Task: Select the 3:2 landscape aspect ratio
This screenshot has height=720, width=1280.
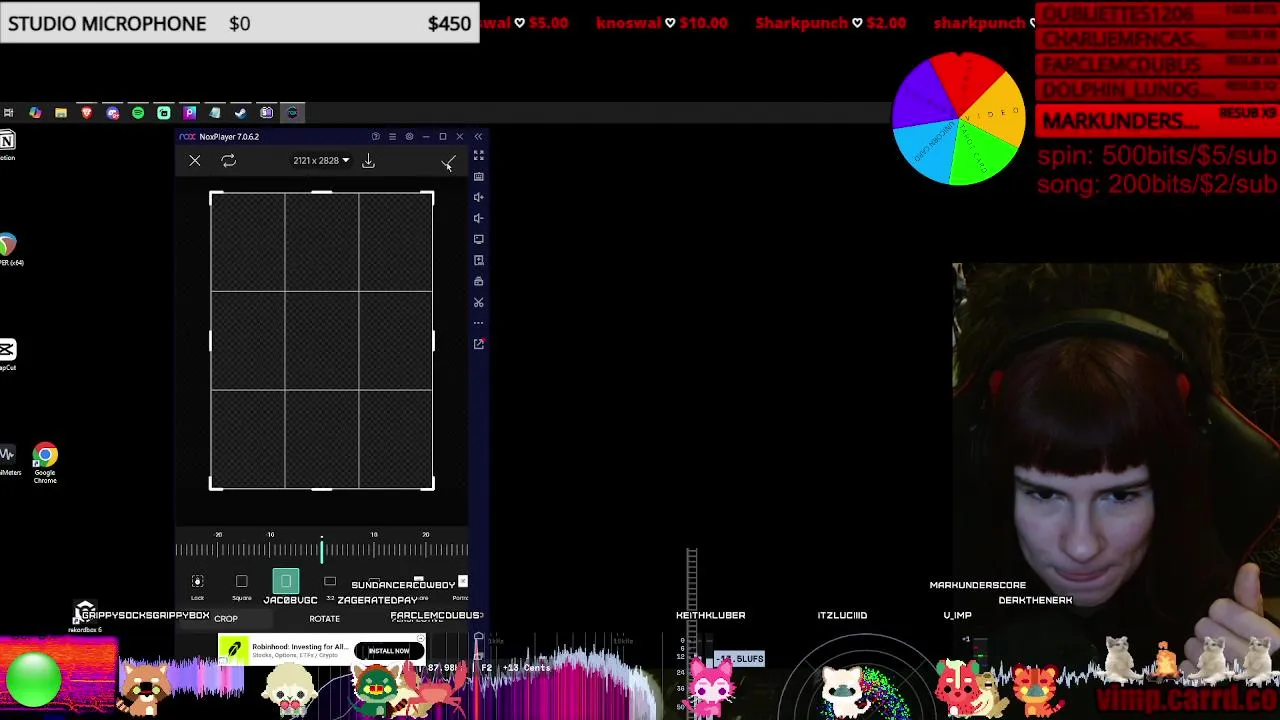Action: click(330, 586)
